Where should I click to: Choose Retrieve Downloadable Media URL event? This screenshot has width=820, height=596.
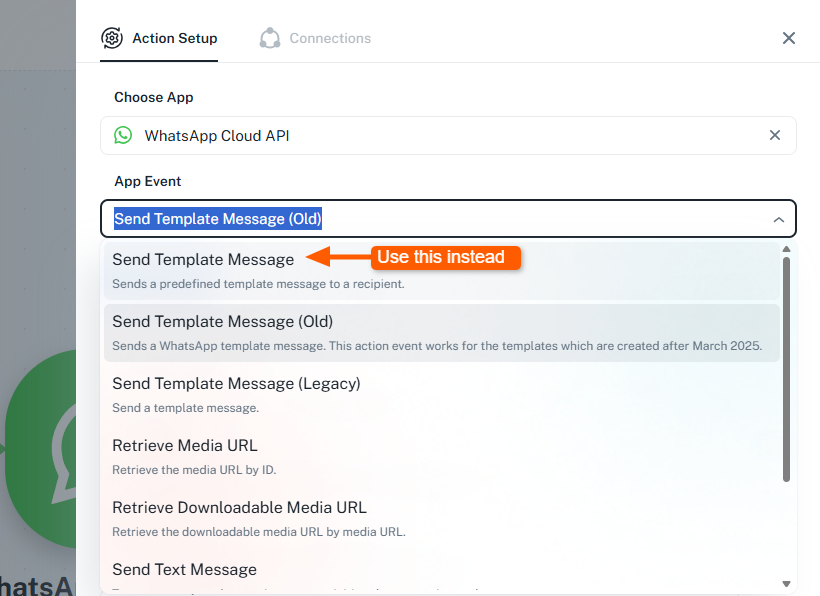coord(441,519)
